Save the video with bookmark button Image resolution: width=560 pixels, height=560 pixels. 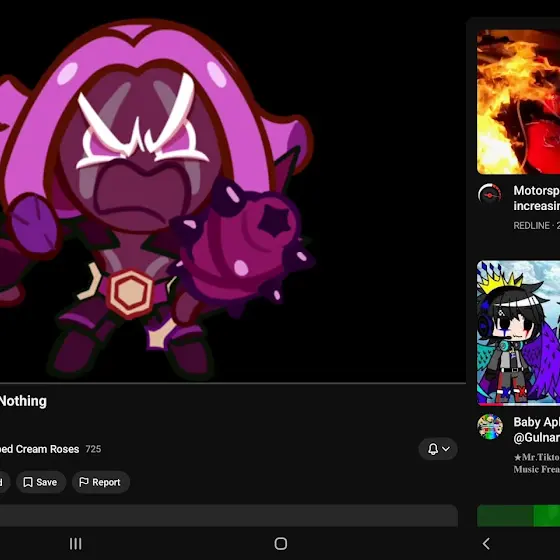(41, 482)
